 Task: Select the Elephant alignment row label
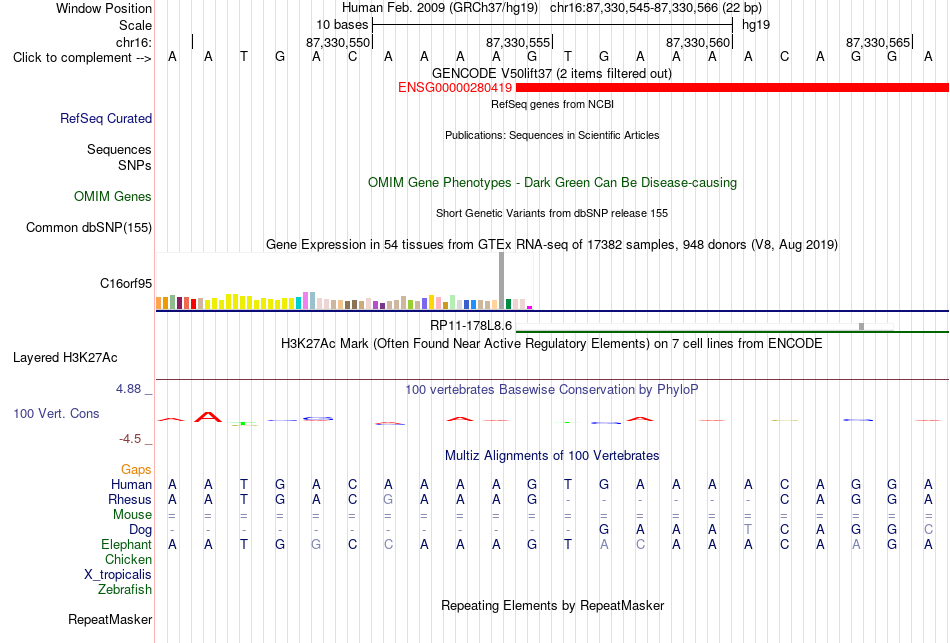[x=126, y=544]
